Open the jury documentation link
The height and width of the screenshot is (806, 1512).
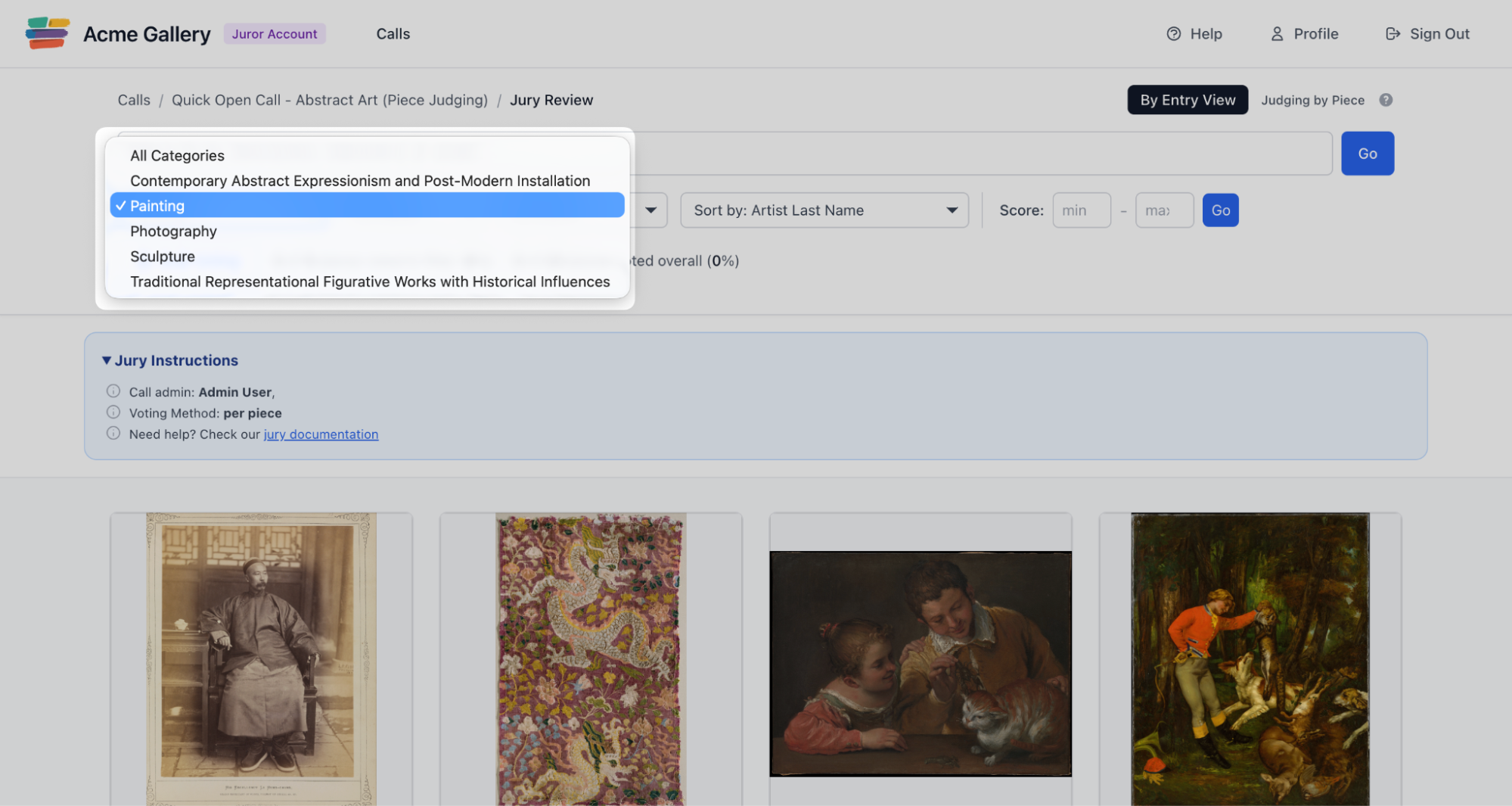pos(321,434)
